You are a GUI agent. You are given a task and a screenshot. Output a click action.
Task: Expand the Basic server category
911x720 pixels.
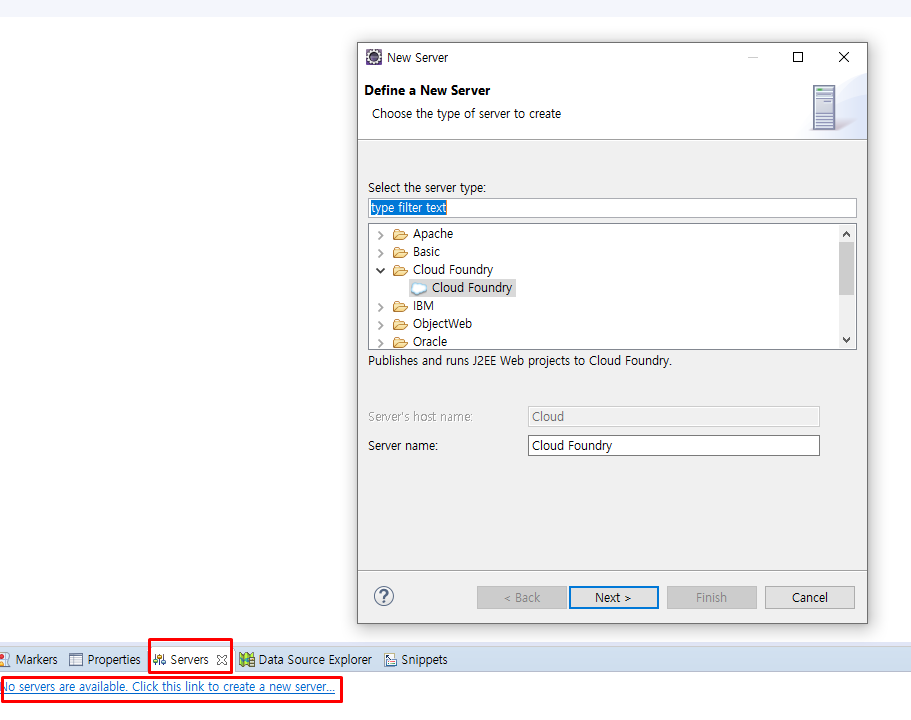click(381, 253)
